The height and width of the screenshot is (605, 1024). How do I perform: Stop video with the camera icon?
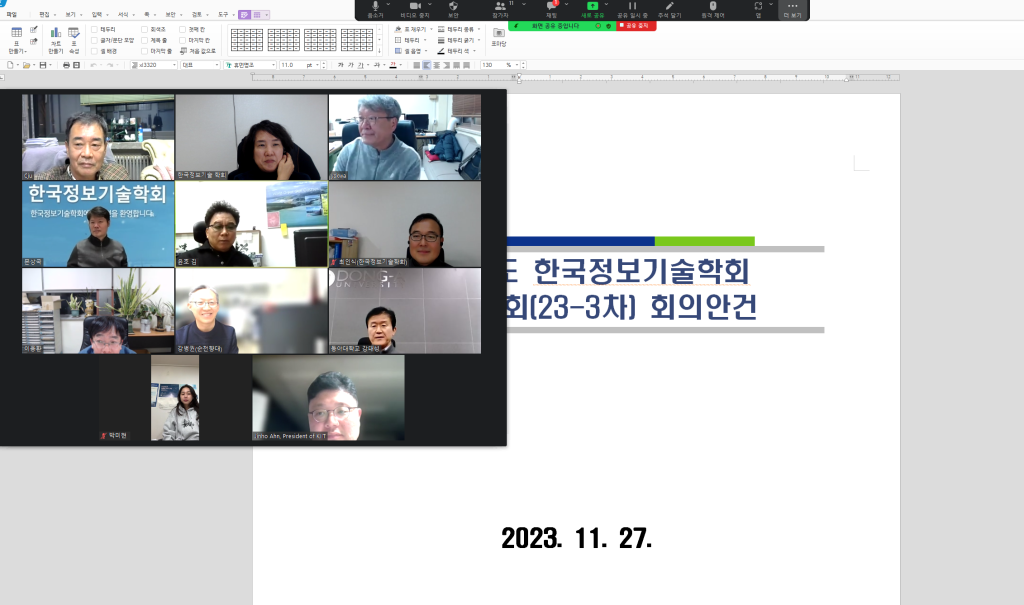coord(415,9)
